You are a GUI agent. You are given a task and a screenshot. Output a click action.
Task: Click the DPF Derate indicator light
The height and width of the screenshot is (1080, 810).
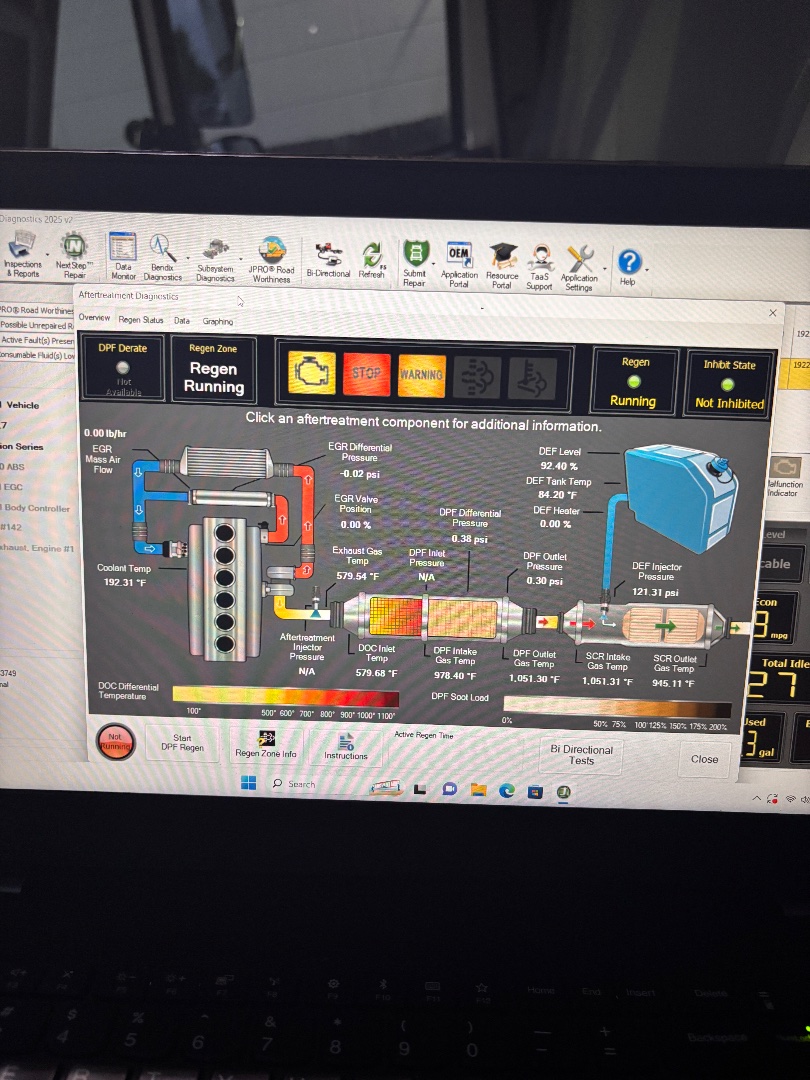pyautogui.click(x=123, y=368)
